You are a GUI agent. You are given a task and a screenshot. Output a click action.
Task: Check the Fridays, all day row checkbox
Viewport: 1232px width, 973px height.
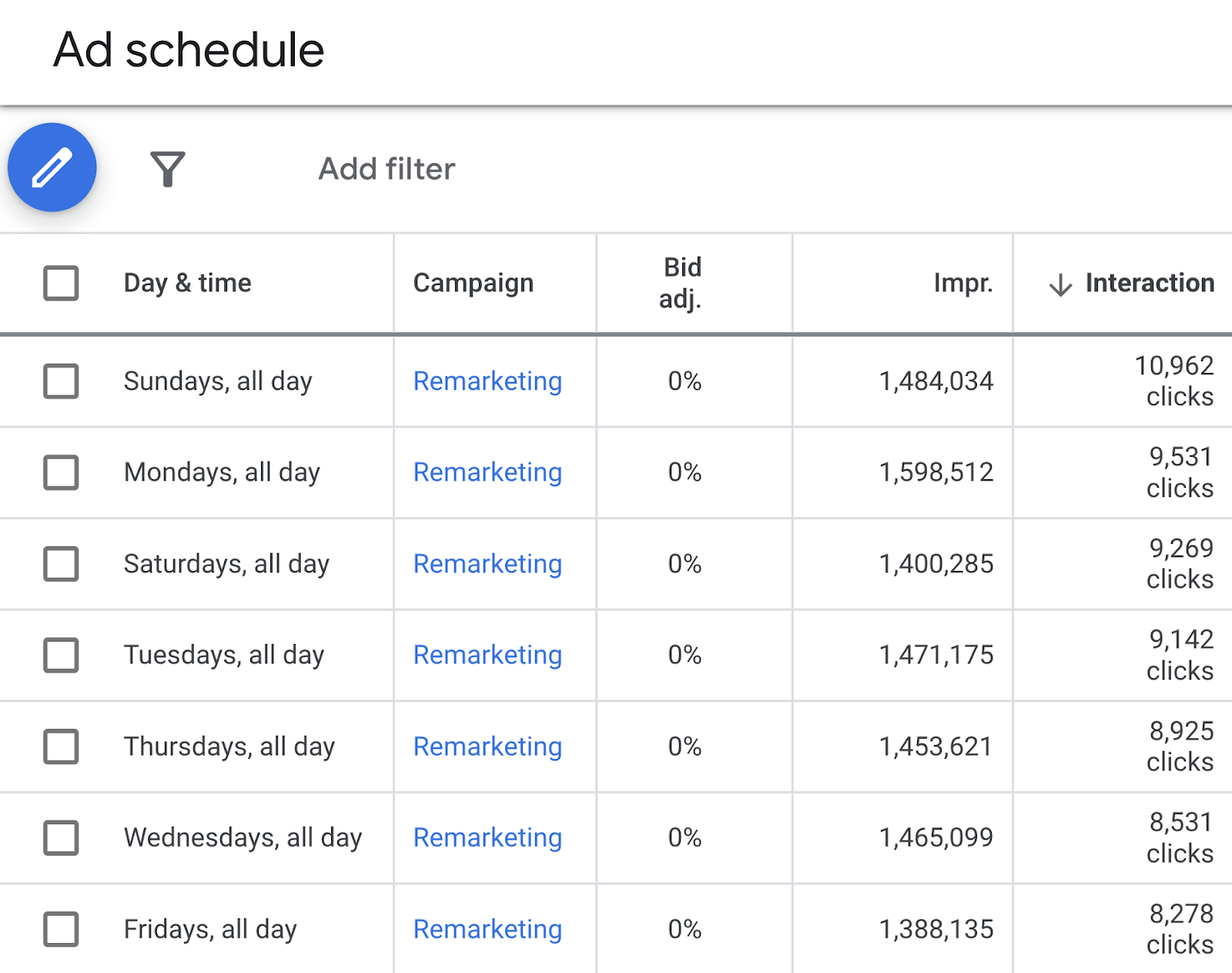tap(60, 928)
